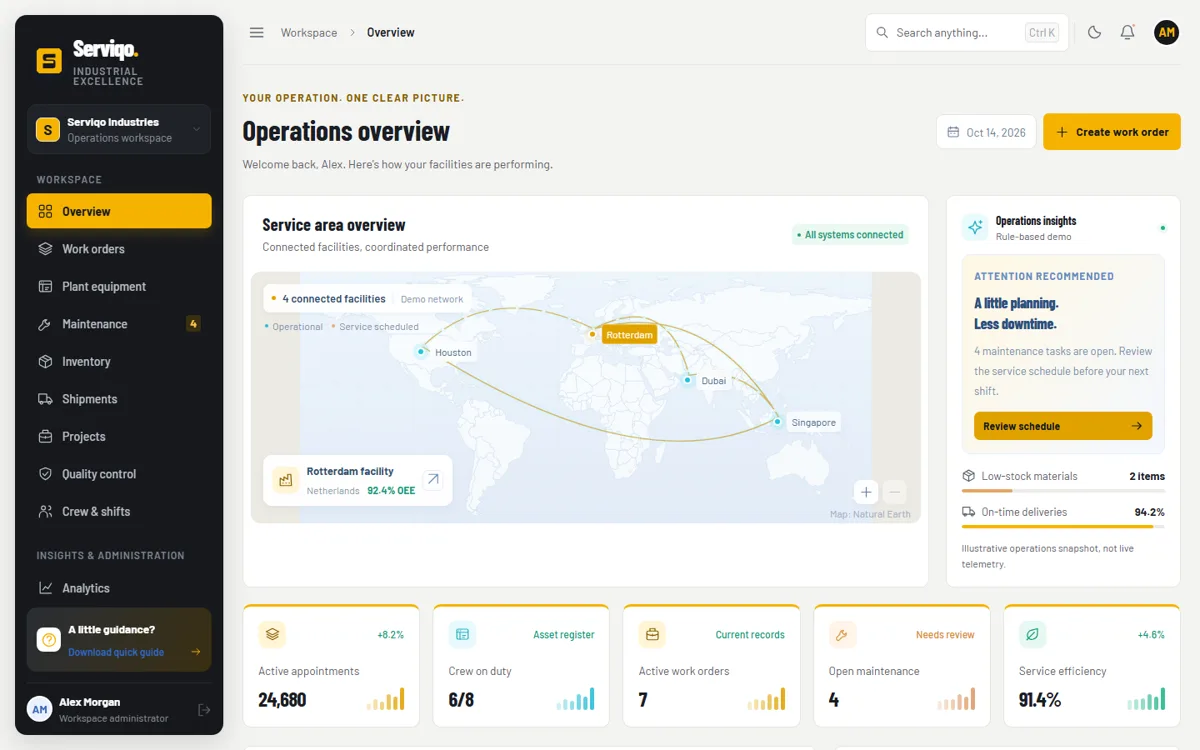Click the Asset register label

coord(564,635)
